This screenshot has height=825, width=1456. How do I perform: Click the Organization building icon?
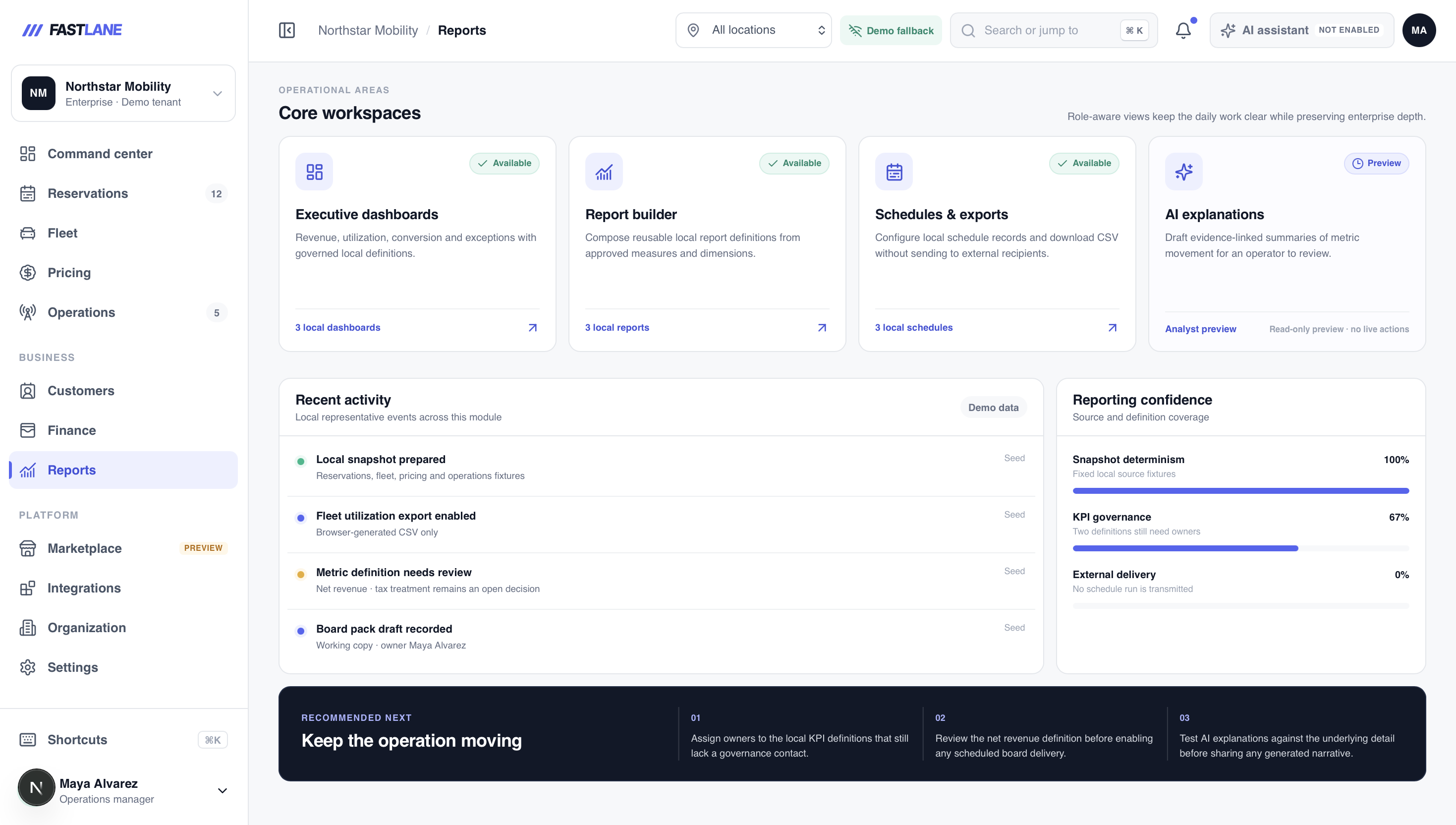click(x=28, y=627)
